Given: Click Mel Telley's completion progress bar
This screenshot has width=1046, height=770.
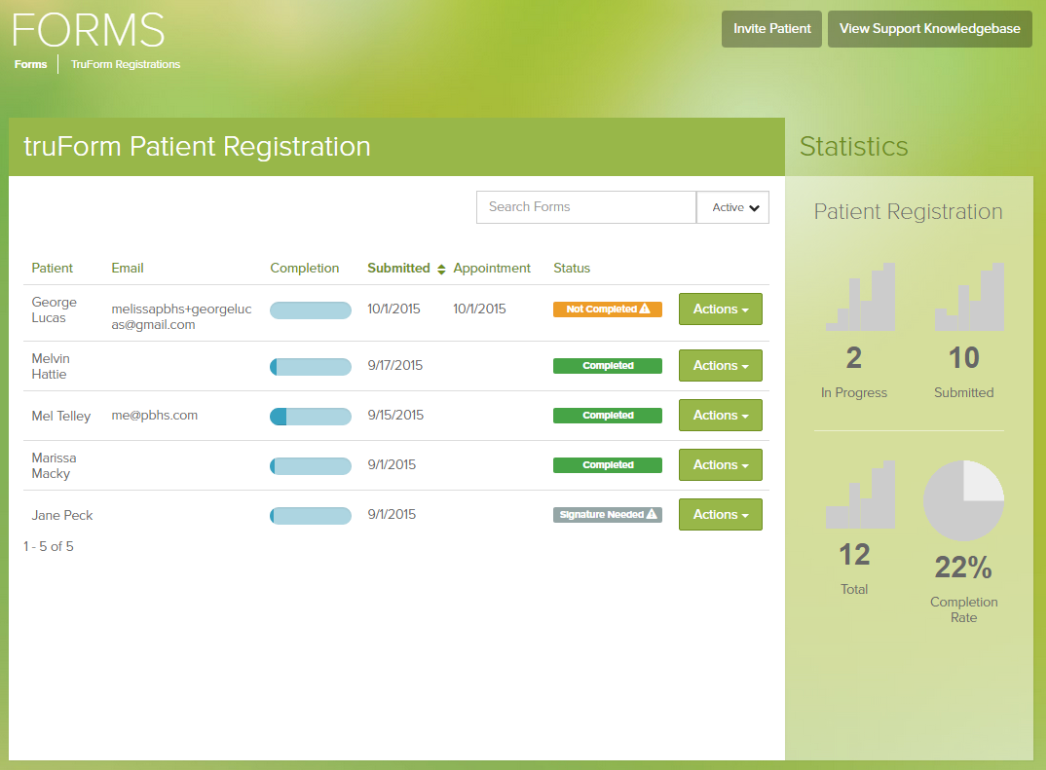Looking at the screenshot, I should 310,416.
